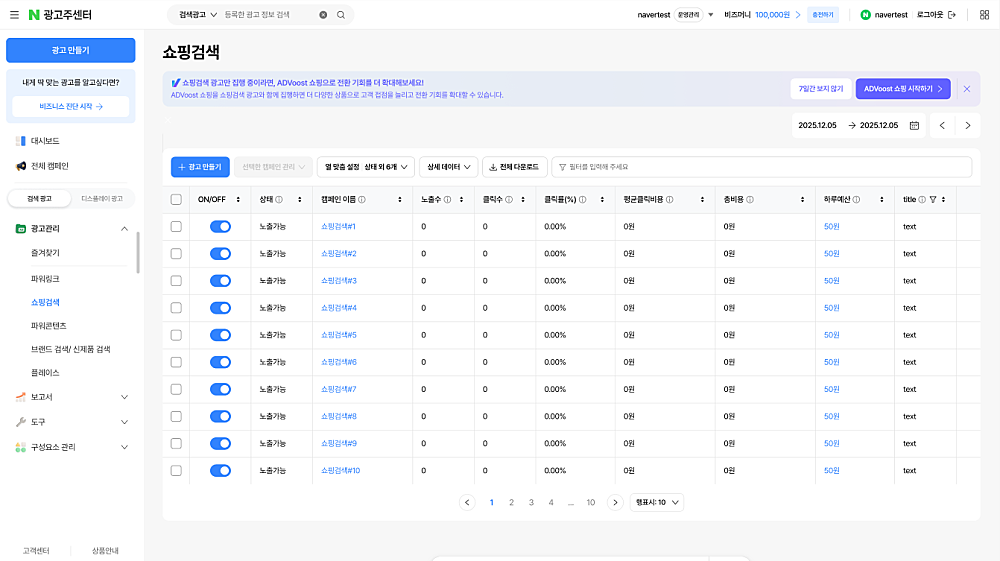Switch to the 검색 광고 tab
Viewport: 1000px width, 561px height.
[40, 199]
